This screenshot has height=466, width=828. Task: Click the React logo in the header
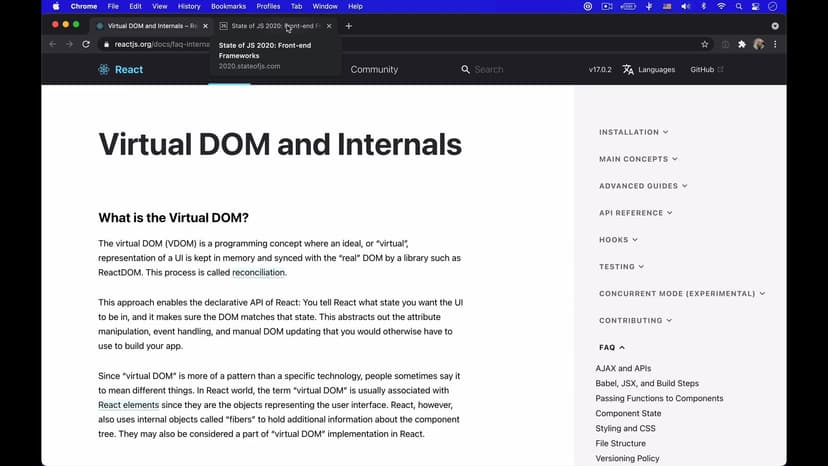(x=104, y=70)
